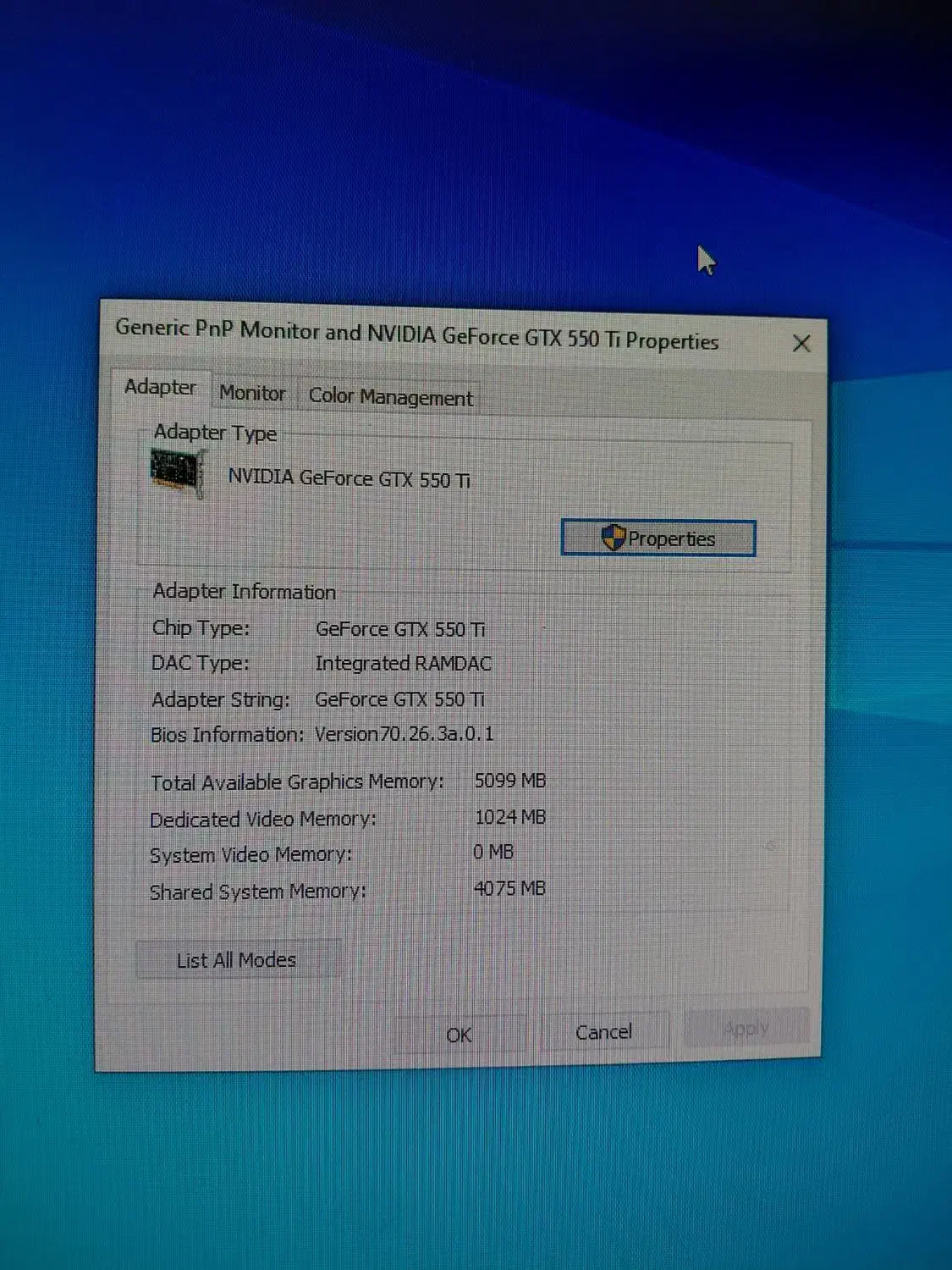This screenshot has height=1270, width=952.
Task: Open adapter Properties button
Action: (658, 538)
